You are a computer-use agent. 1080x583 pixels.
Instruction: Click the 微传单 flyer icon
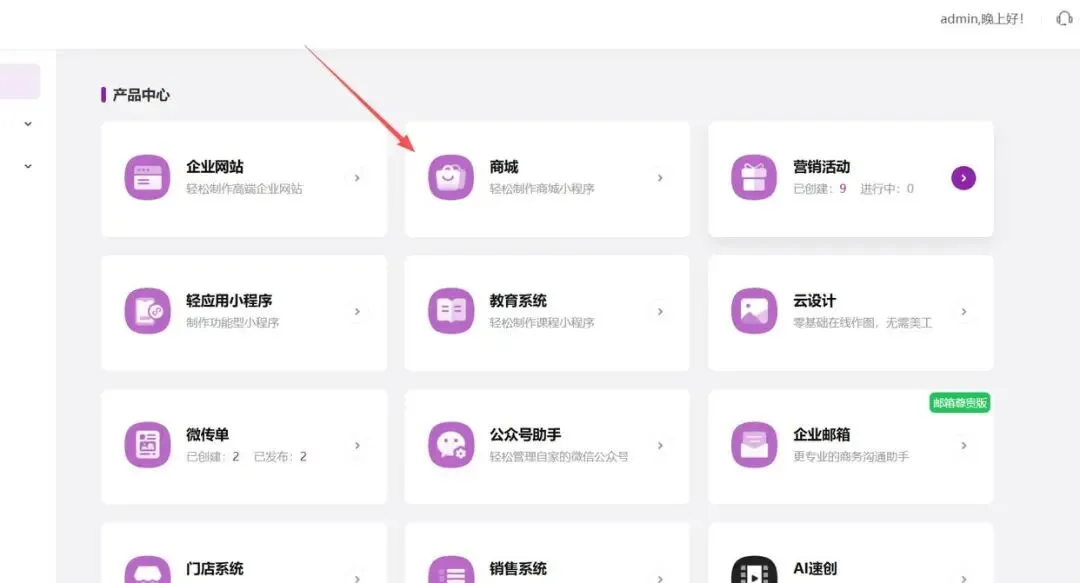coord(147,445)
